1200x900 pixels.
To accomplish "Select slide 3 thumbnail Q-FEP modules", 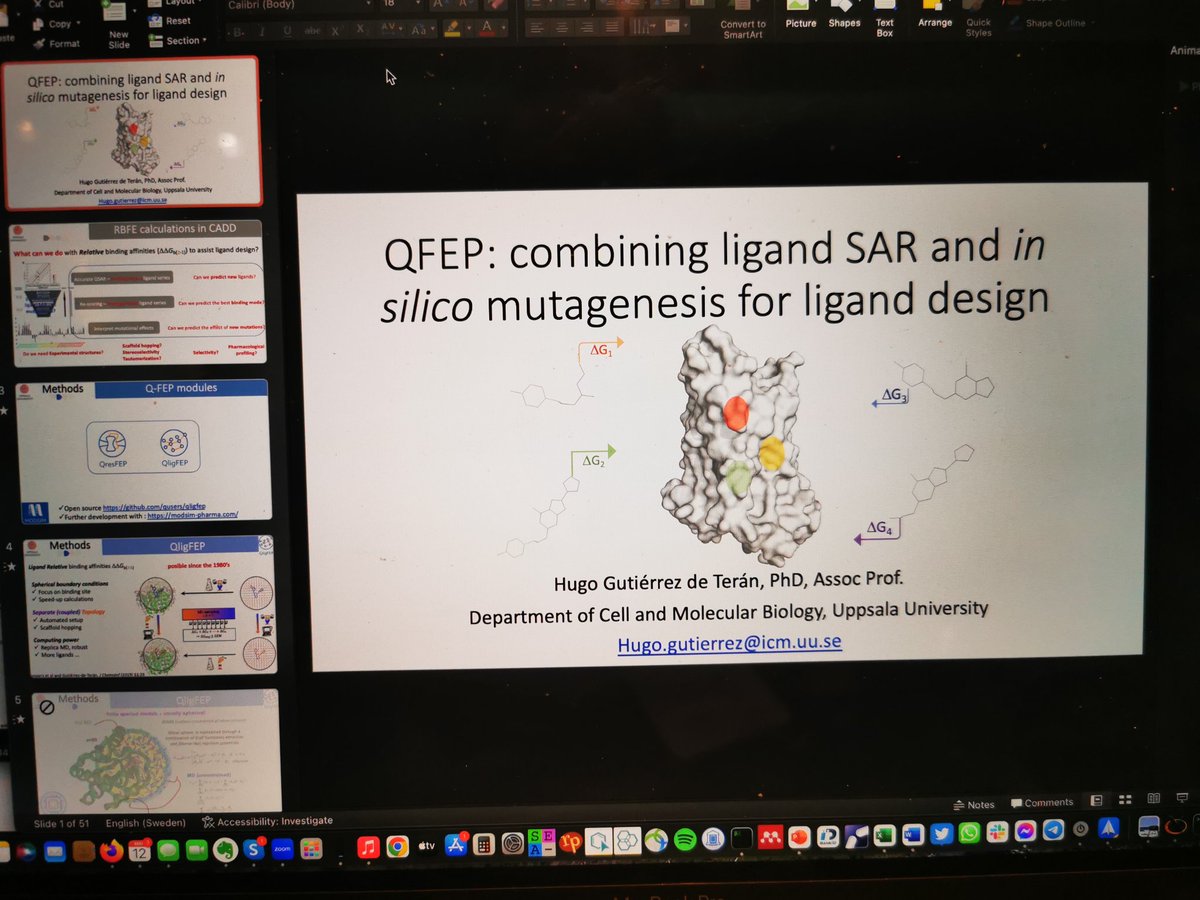I will pos(144,449).
